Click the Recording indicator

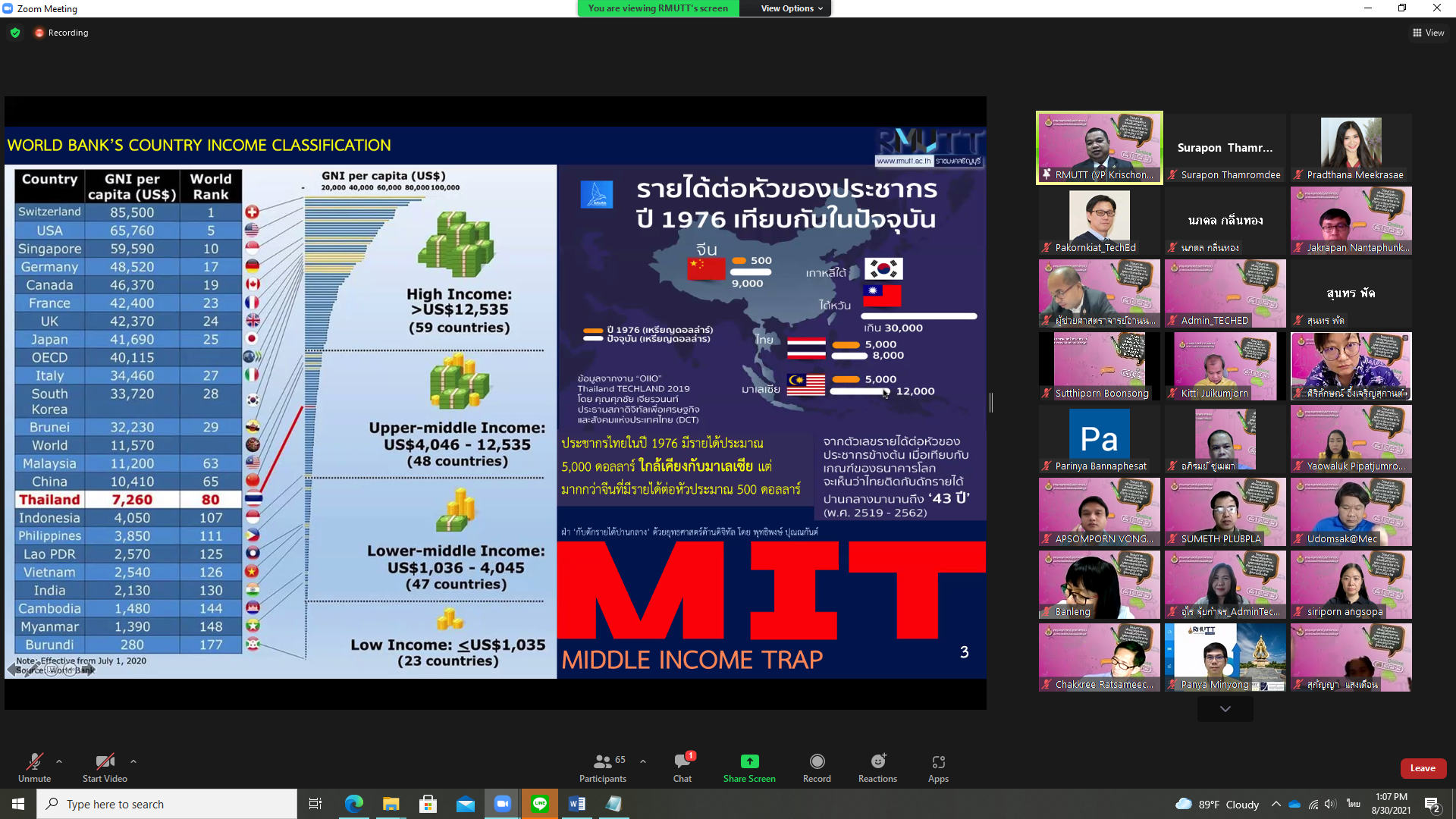(61, 33)
